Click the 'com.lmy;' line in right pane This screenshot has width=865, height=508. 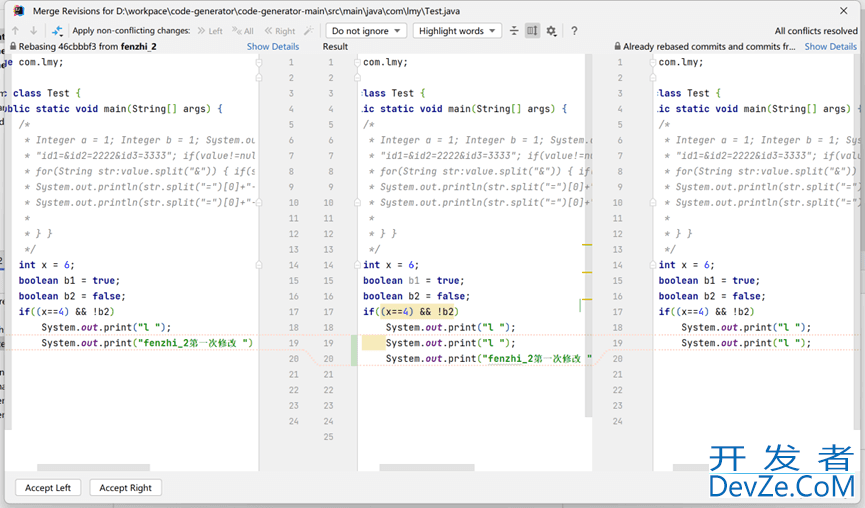point(681,62)
